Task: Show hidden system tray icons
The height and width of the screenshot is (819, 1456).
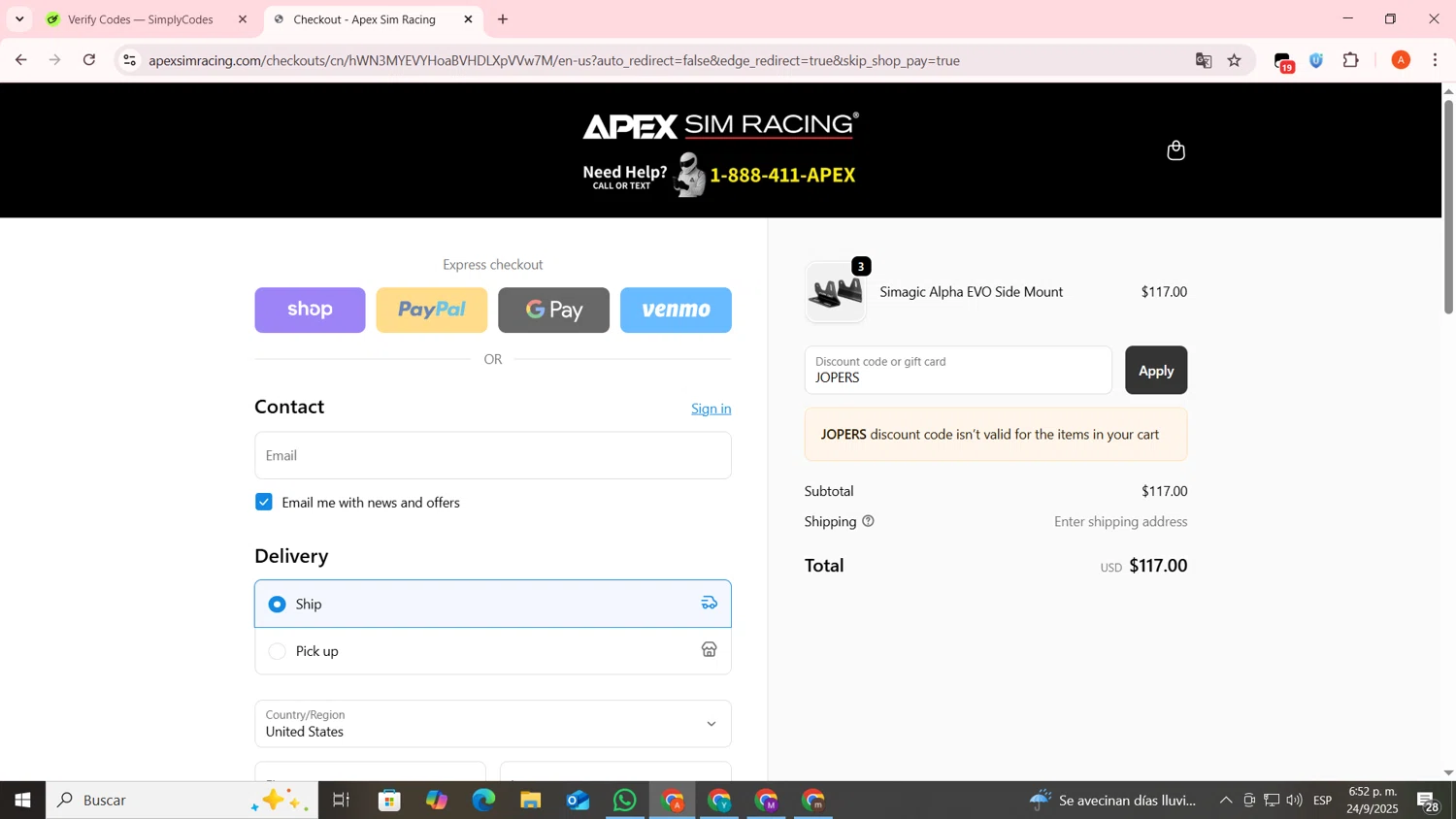Action: click(1226, 801)
